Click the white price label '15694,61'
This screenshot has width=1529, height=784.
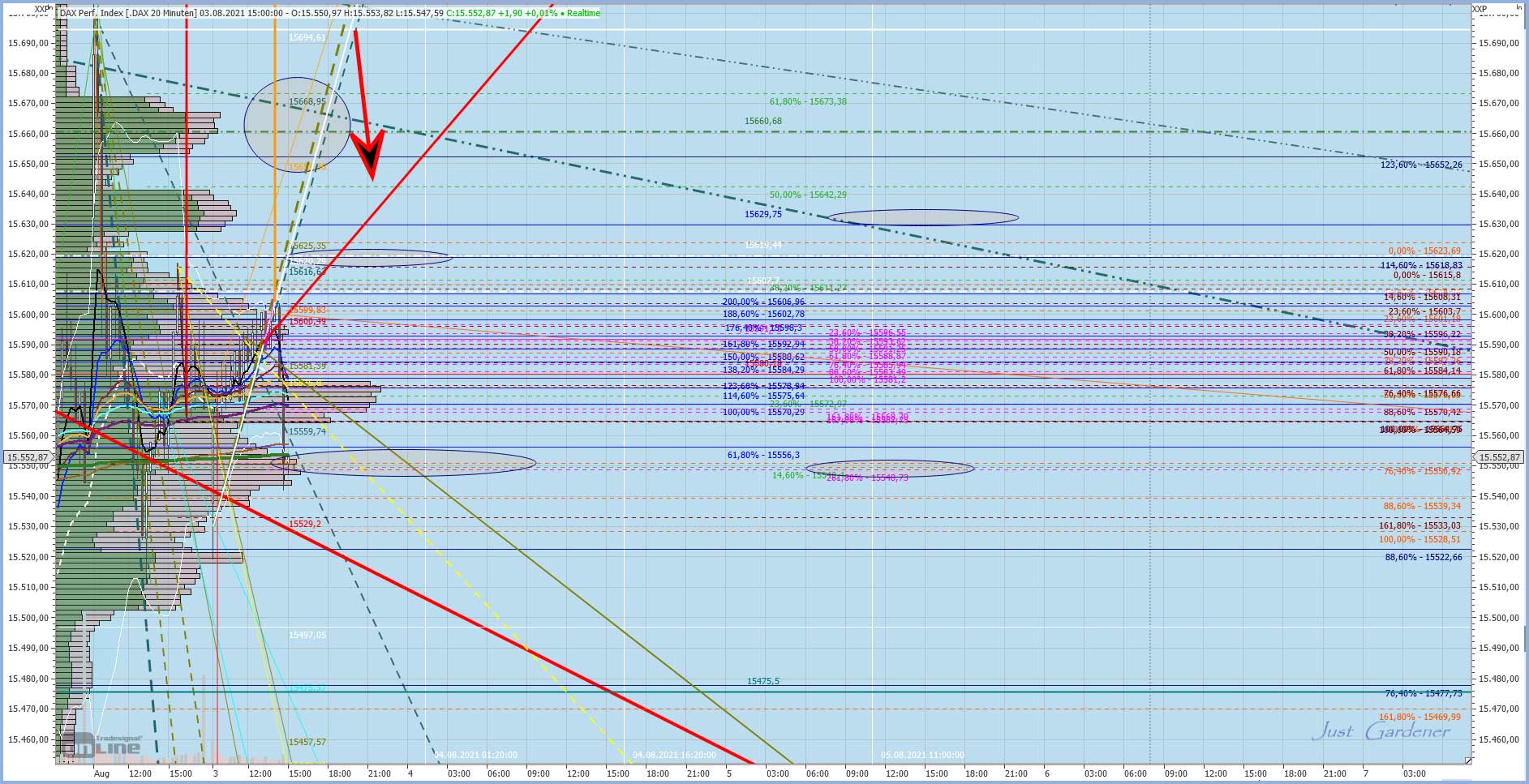click(x=307, y=37)
